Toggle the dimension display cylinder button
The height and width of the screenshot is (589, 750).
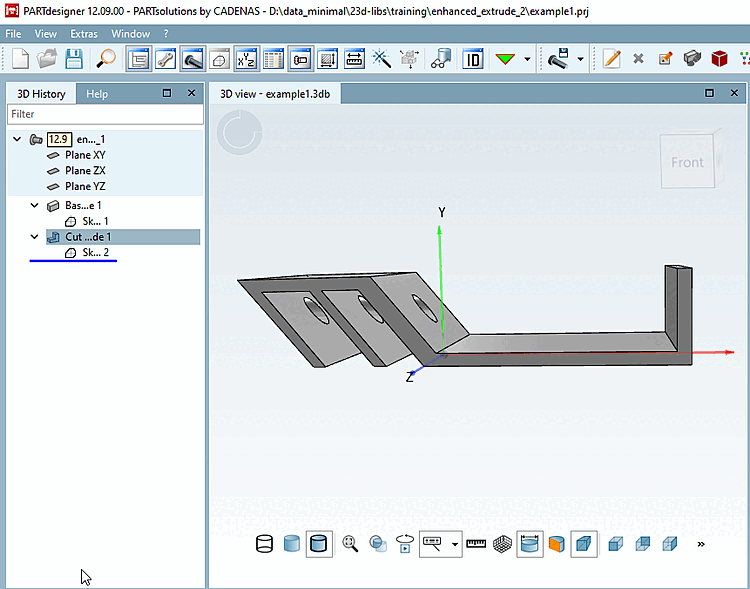coord(530,544)
